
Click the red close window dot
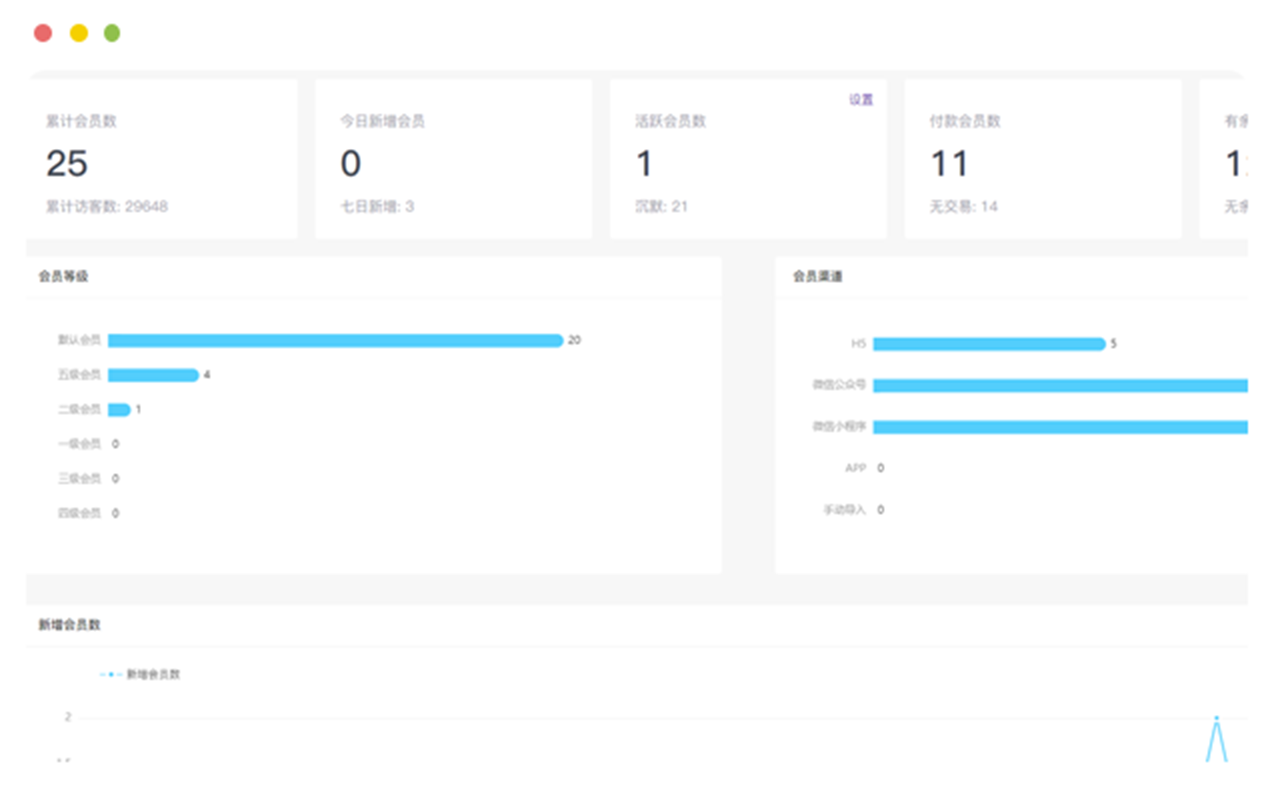[x=43, y=33]
